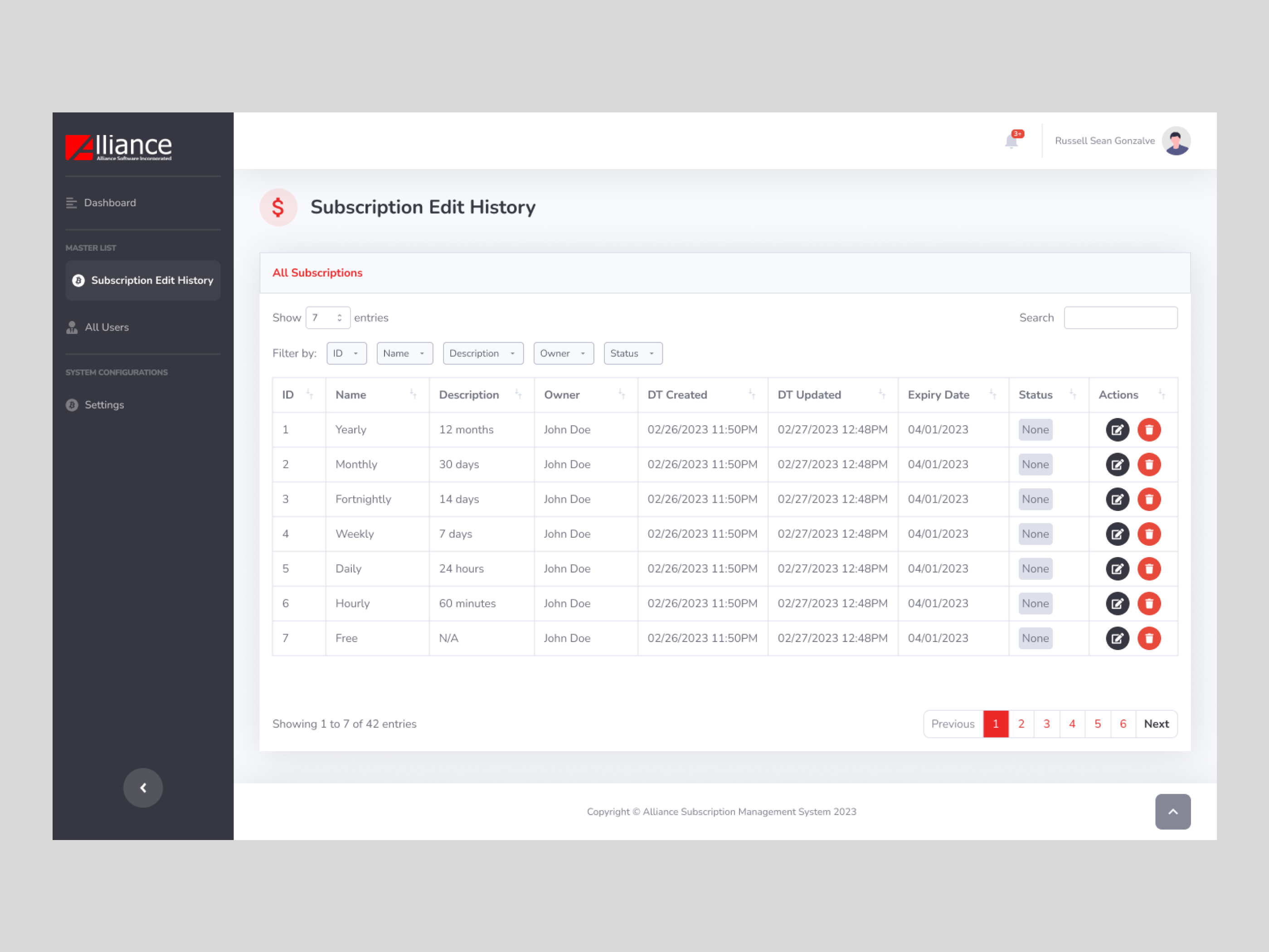This screenshot has height=952, width=1269.
Task: Expand the Status filter dropdown
Action: 632,353
